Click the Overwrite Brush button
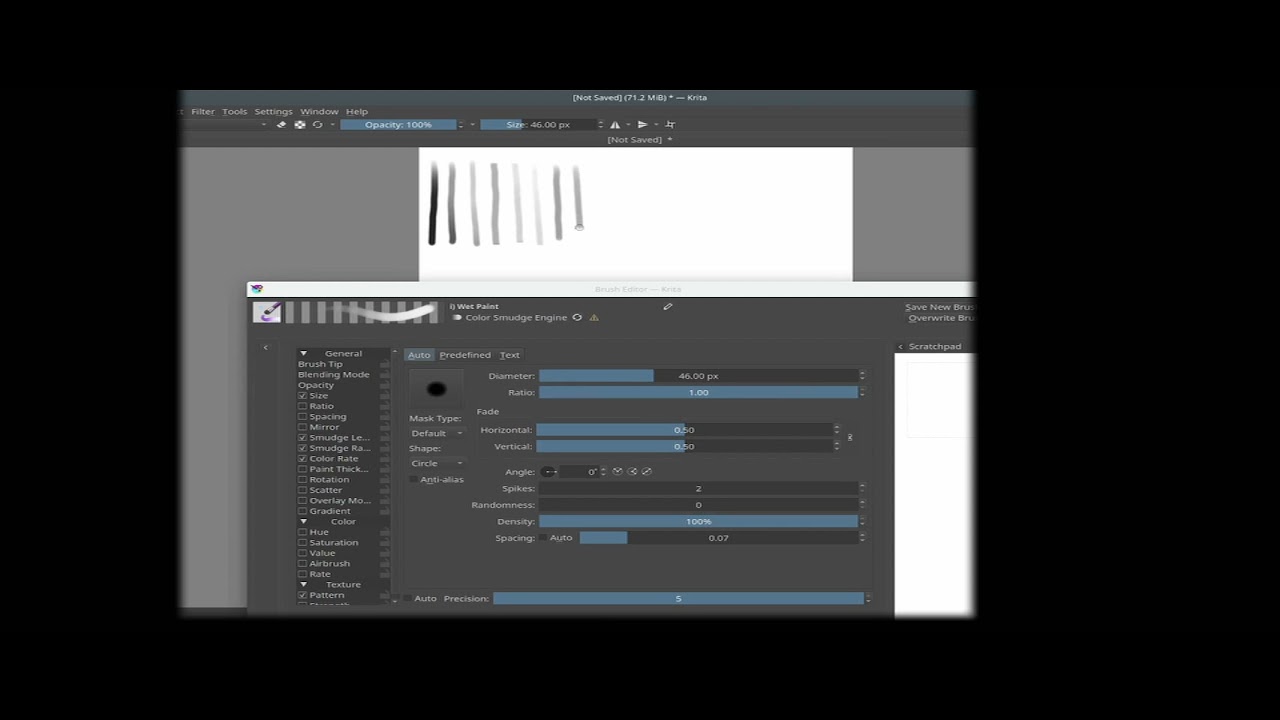This screenshot has height=720, width=1280. click(x=940, y=318)
